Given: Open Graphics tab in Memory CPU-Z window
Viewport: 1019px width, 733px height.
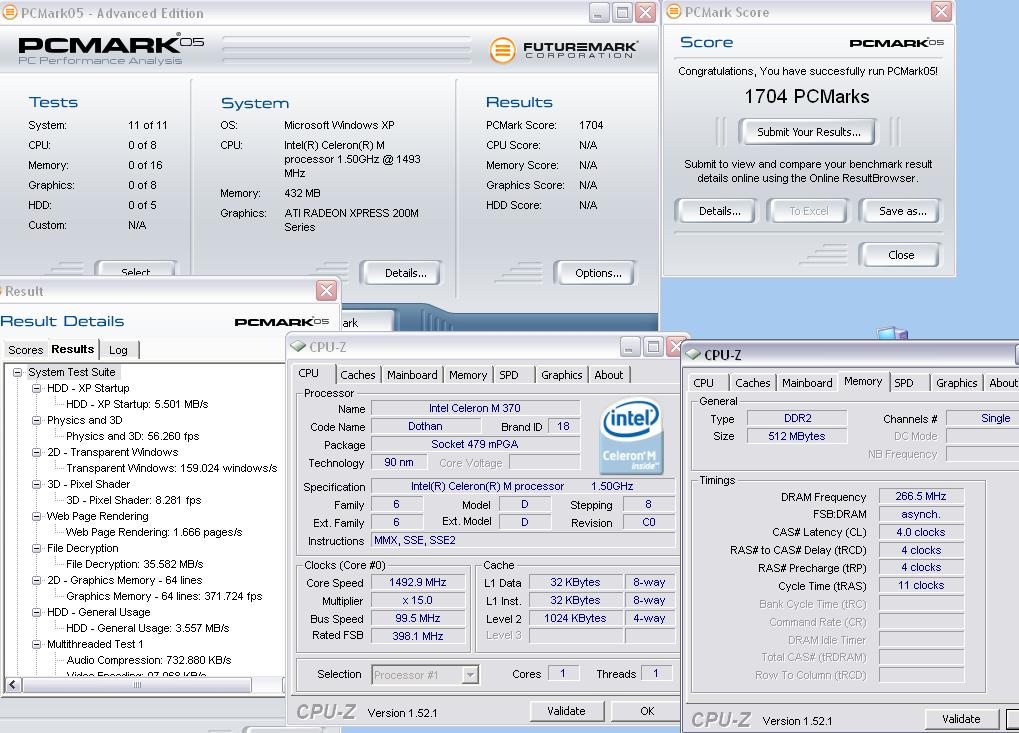Looking at the screenshot, I should pos(957,383).
